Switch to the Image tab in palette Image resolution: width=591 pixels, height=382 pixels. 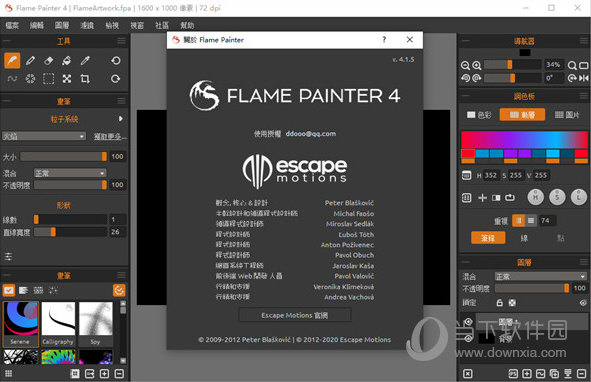[x=567, y=115]
